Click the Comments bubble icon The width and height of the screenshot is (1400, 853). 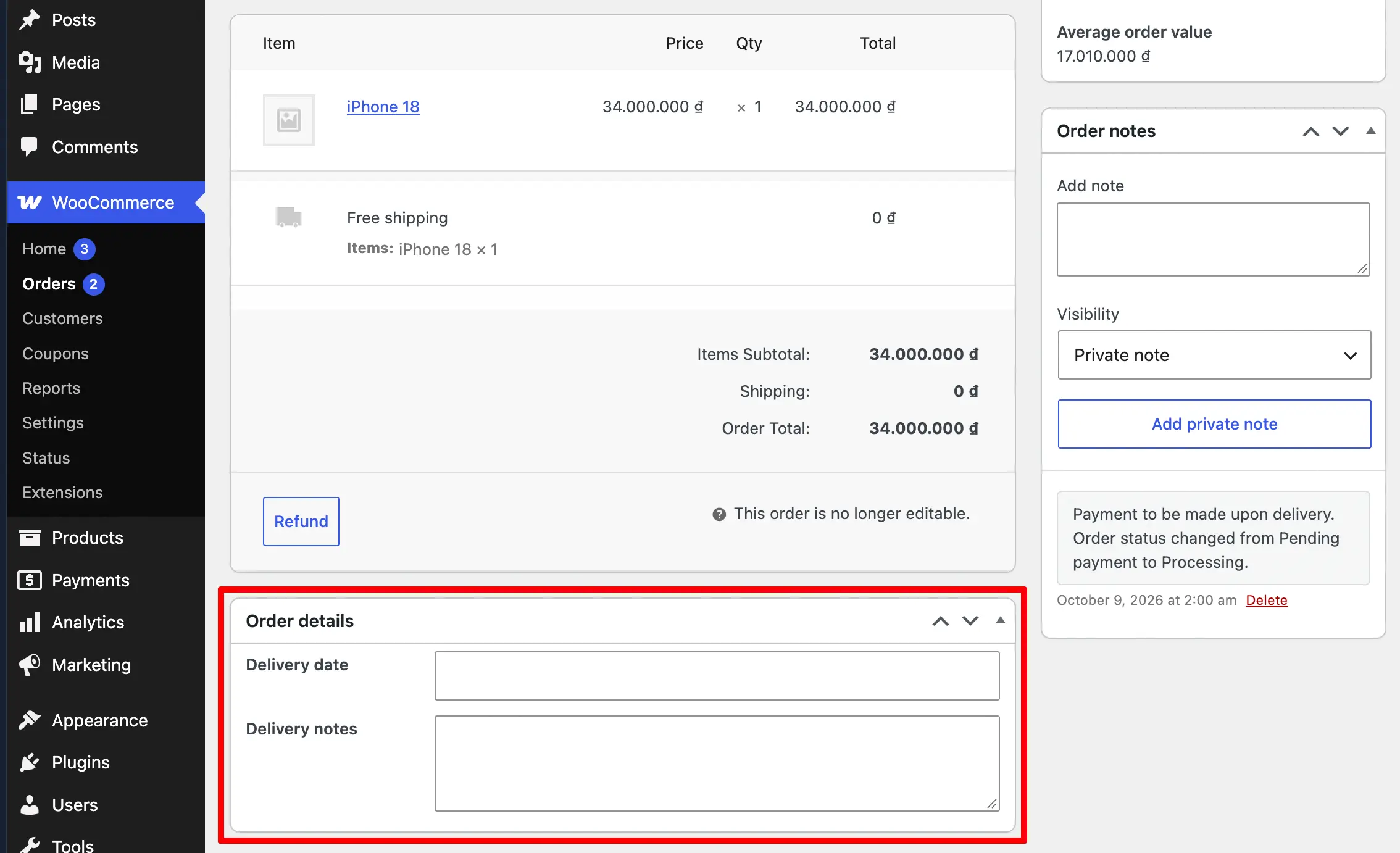click(29, 147)
